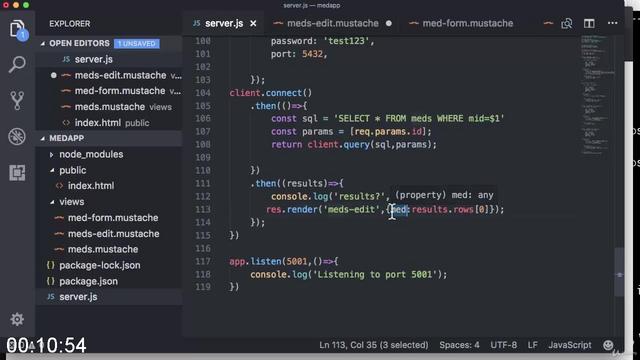
Task: Click the mustache icon of med-form.mustache in Open Editors
Action: pos(66,91)
